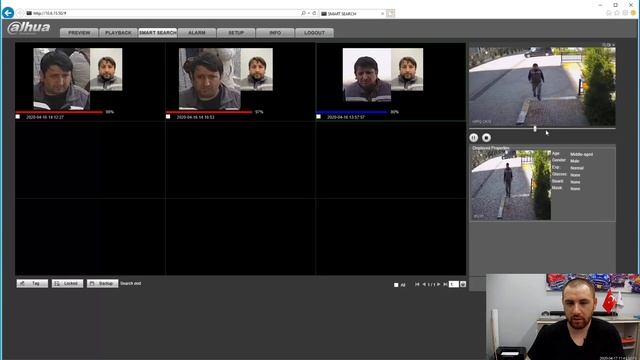Click the LOGOUT tab
640x360 pixels.
[314, 33]
